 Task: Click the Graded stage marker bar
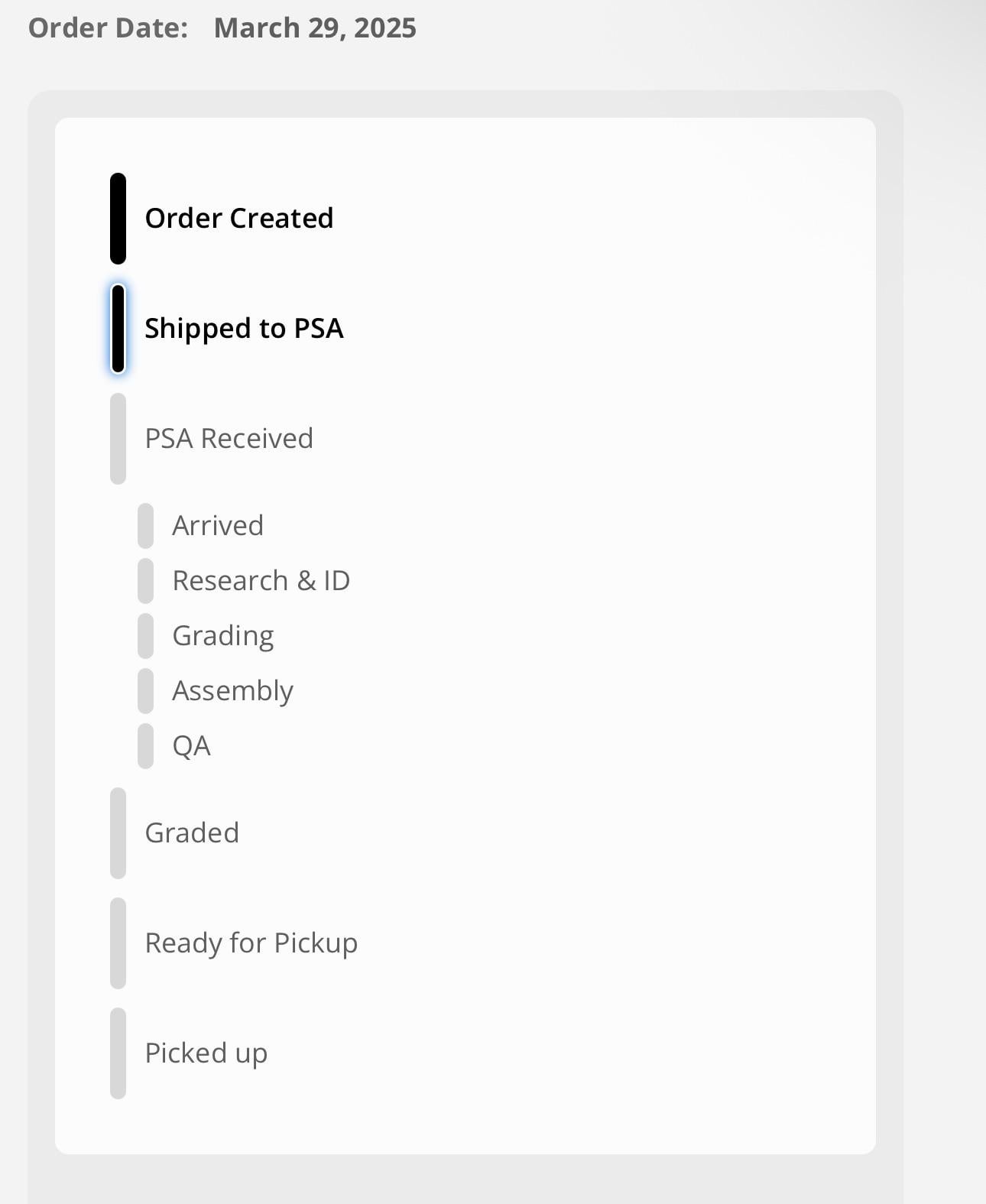(x=118, y=833)
